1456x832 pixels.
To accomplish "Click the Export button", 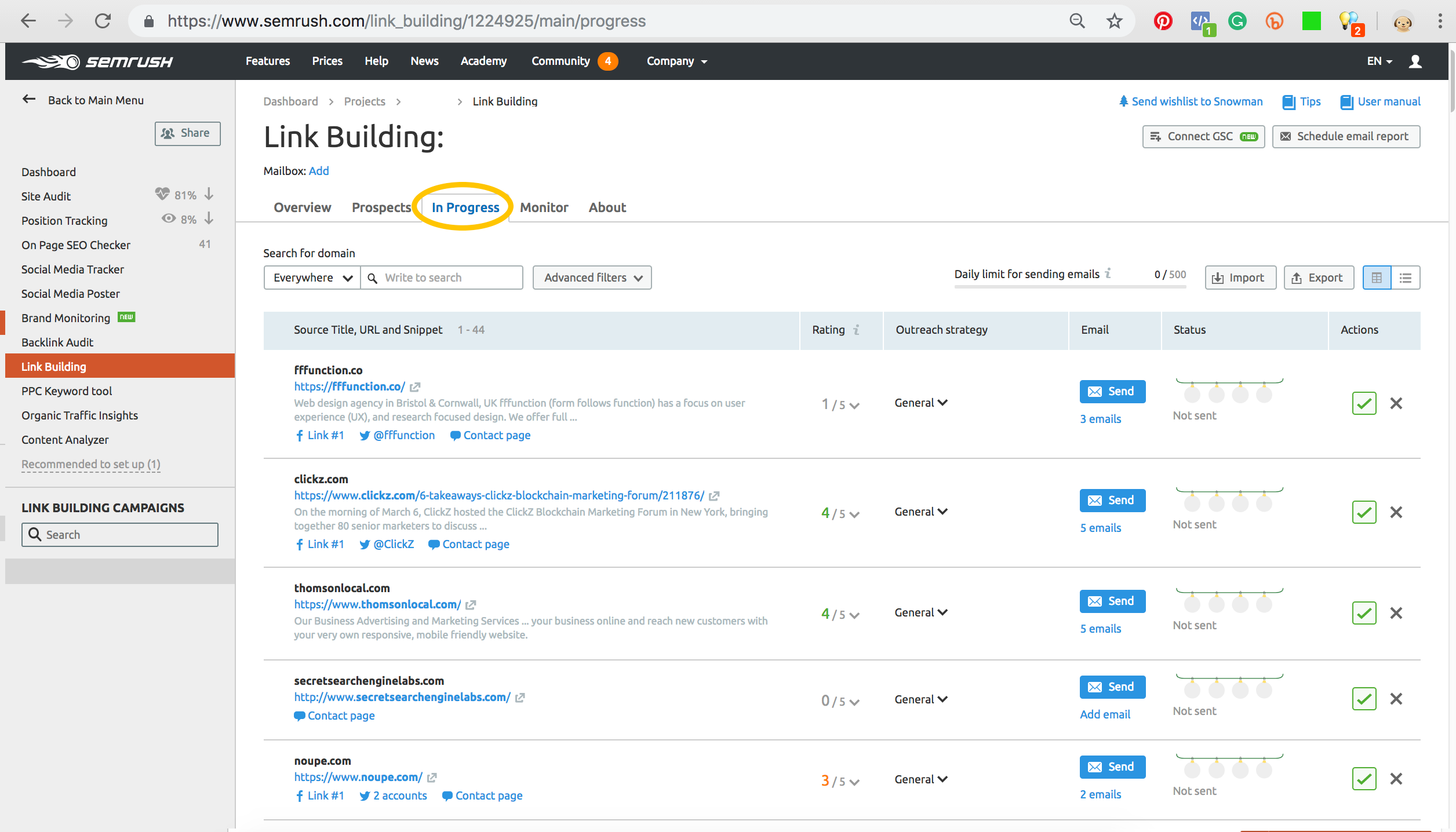I will point(1319,278).
